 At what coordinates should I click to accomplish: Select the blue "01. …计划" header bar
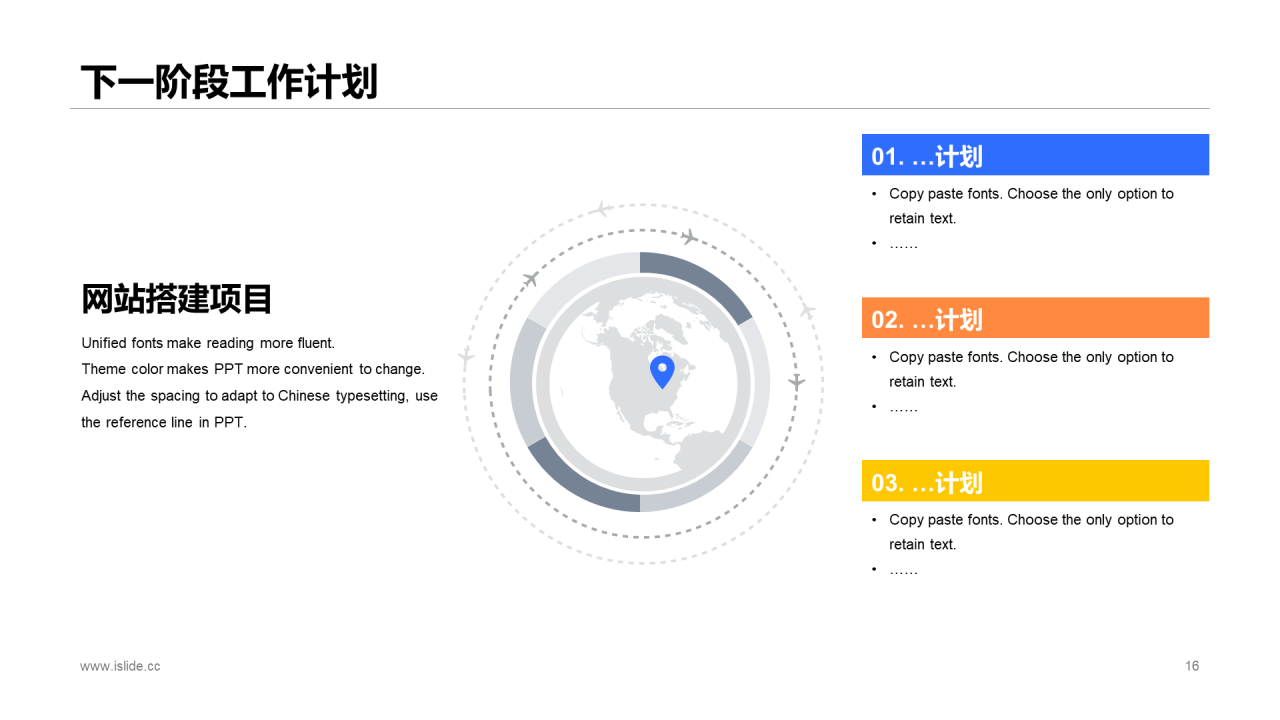tap(1035, 155)
